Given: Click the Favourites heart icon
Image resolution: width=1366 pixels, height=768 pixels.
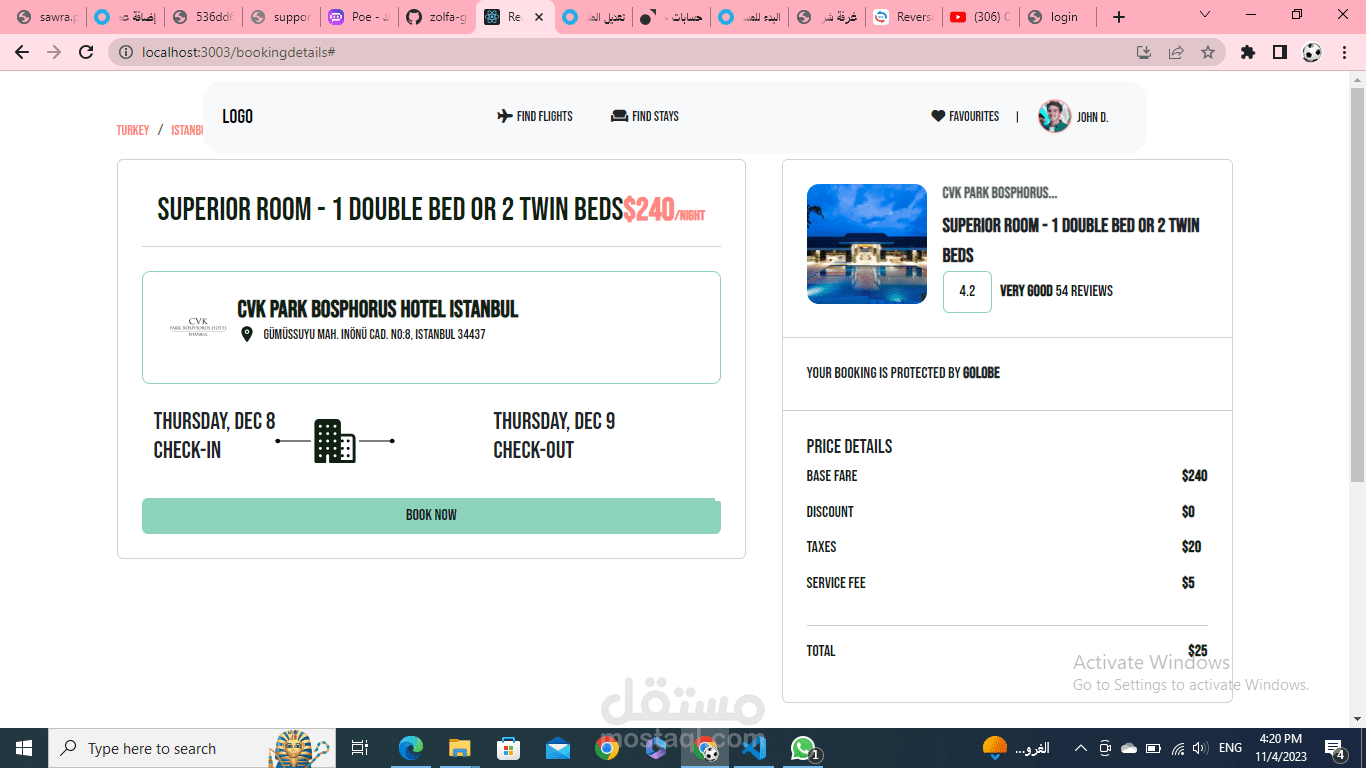Looking at the screenshot, I should [938, 116].
